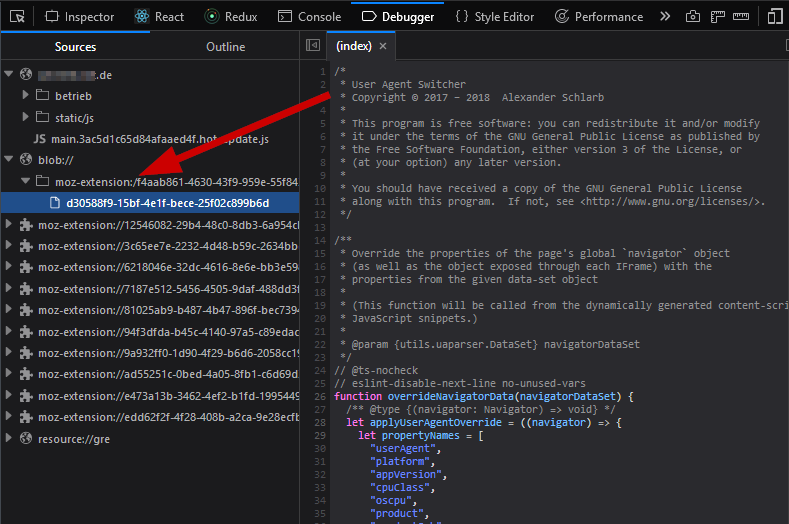
Task: Select the Debugger tab
Action: tap(398, 17)
